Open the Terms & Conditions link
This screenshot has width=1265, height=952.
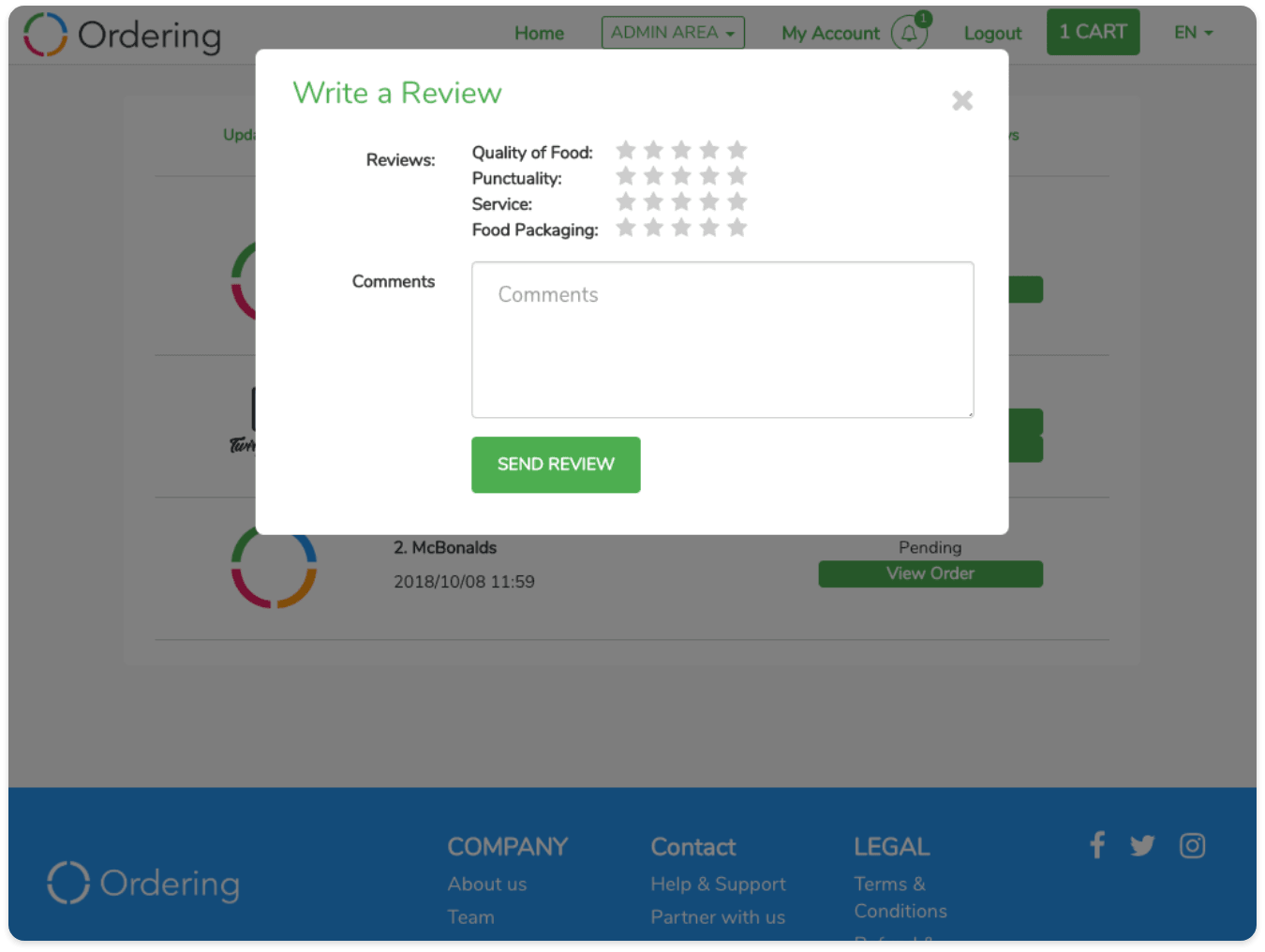[x=900, y=898]
